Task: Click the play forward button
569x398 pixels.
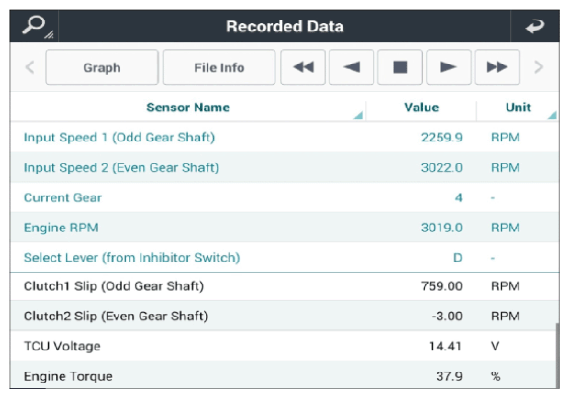Action: (449, 67)
